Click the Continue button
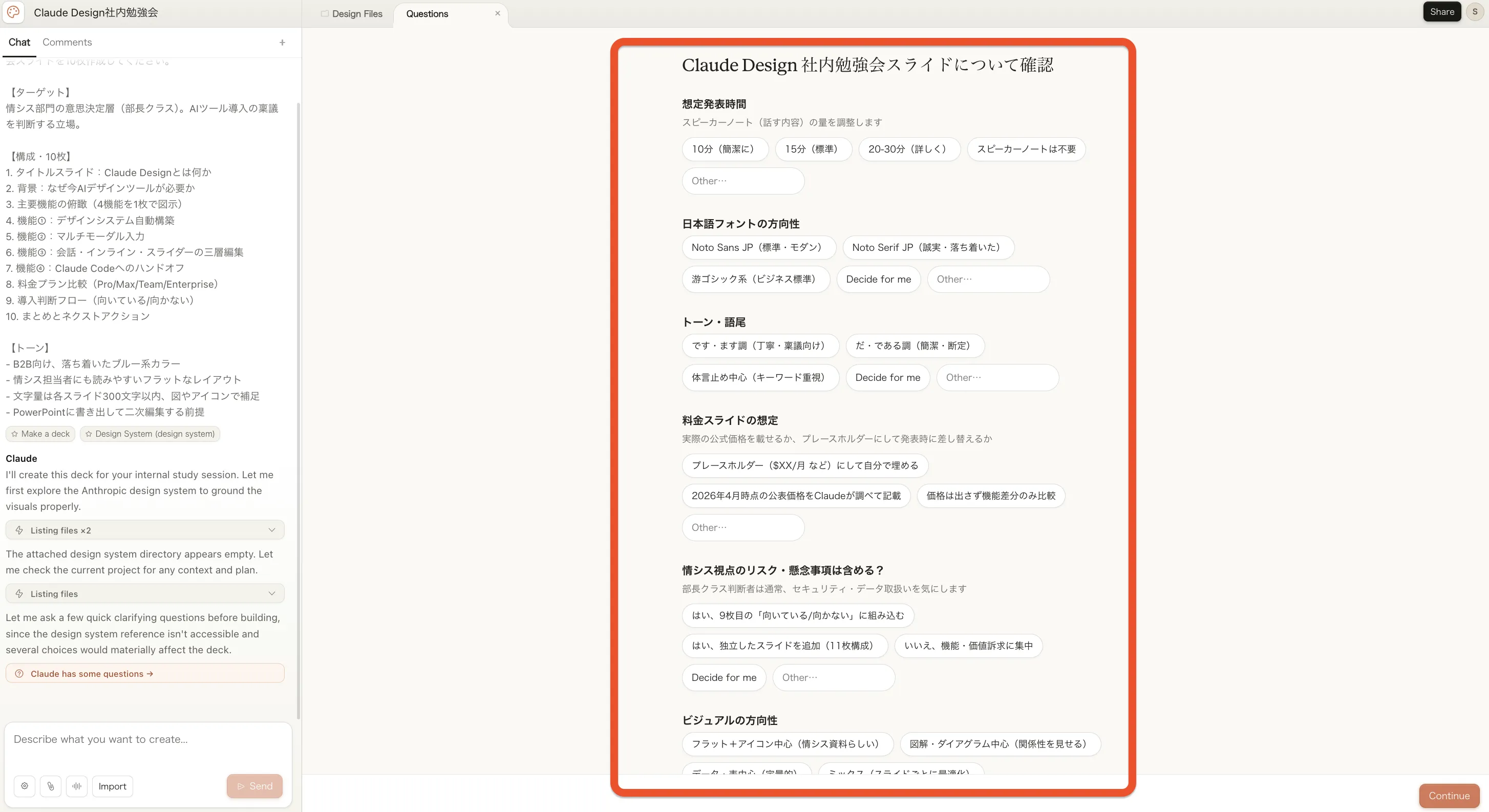Viewport: 1489px width, 812px height. tap(1449, 795)
